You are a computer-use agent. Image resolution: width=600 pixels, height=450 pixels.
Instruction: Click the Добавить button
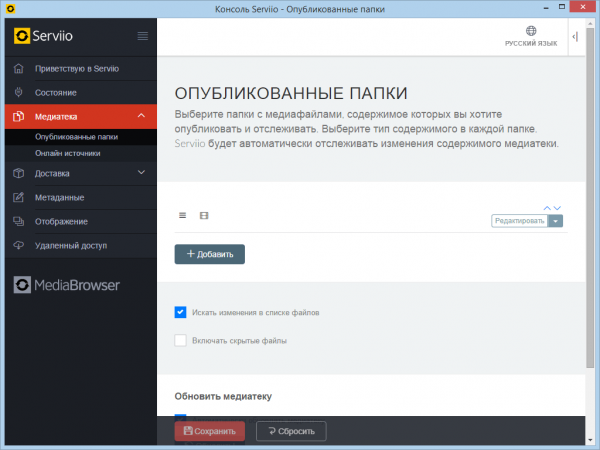[209, 254]
